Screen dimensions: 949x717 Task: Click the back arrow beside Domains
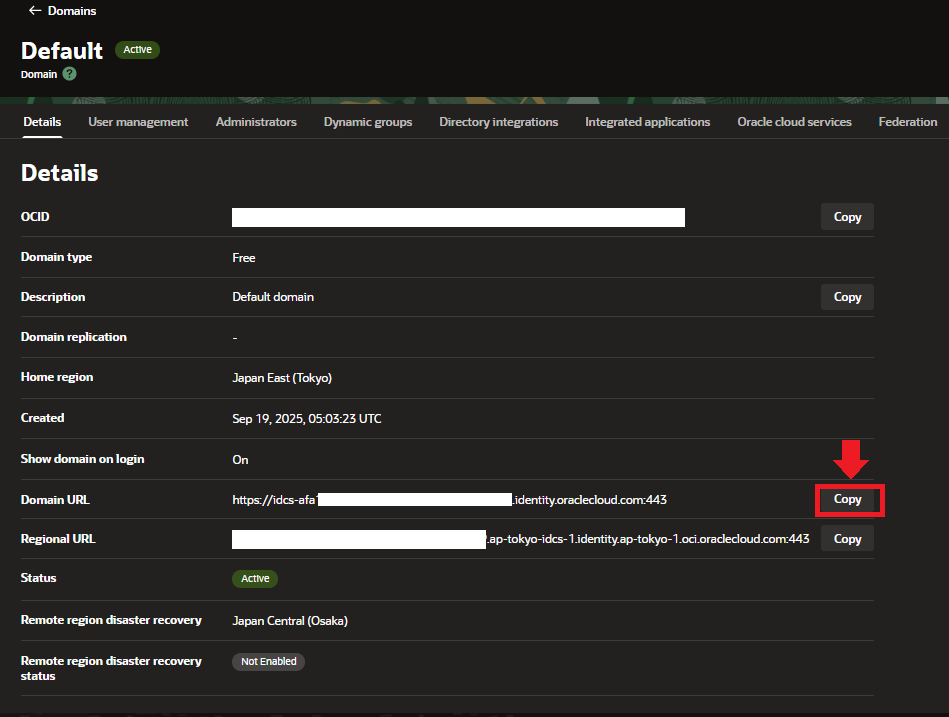(36, 11)
